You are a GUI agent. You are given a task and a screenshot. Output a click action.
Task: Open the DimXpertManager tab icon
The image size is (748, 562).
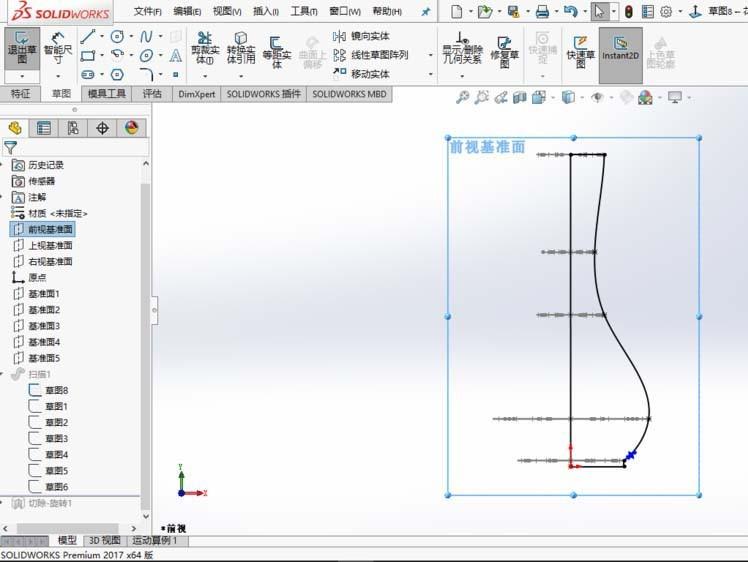[x=102, y=128]
